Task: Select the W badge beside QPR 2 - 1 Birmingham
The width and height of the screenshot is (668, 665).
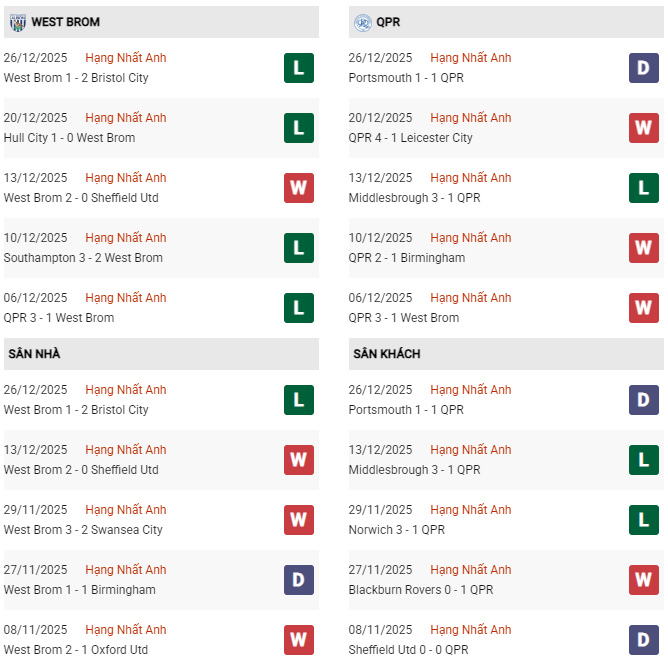Action: tap(643, 248)
